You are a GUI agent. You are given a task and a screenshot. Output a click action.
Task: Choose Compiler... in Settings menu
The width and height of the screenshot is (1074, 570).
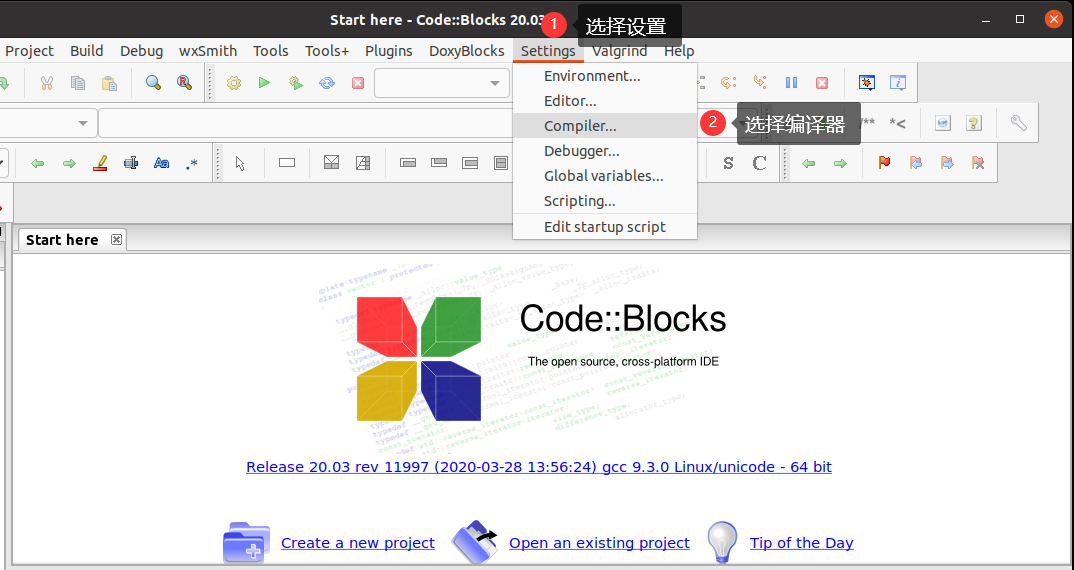(x=605, y=126)
